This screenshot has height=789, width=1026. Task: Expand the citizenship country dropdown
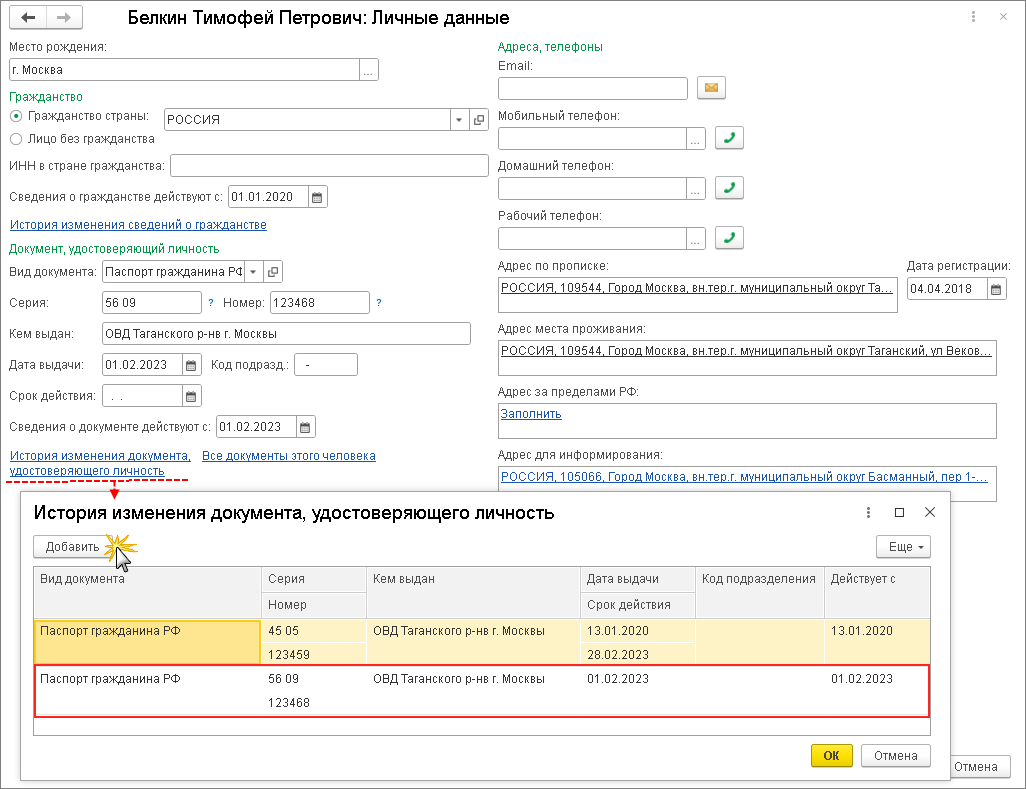pyautogui.click(x=459, y=120)
